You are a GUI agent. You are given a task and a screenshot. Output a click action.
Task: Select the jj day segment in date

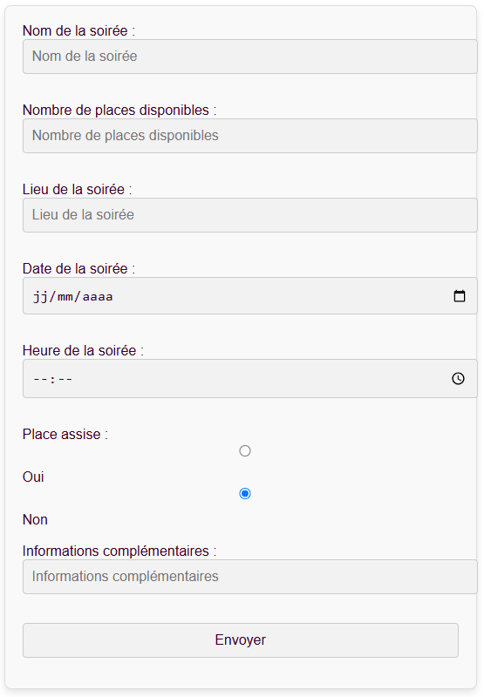pyautogui.click(x=40, y=296)
